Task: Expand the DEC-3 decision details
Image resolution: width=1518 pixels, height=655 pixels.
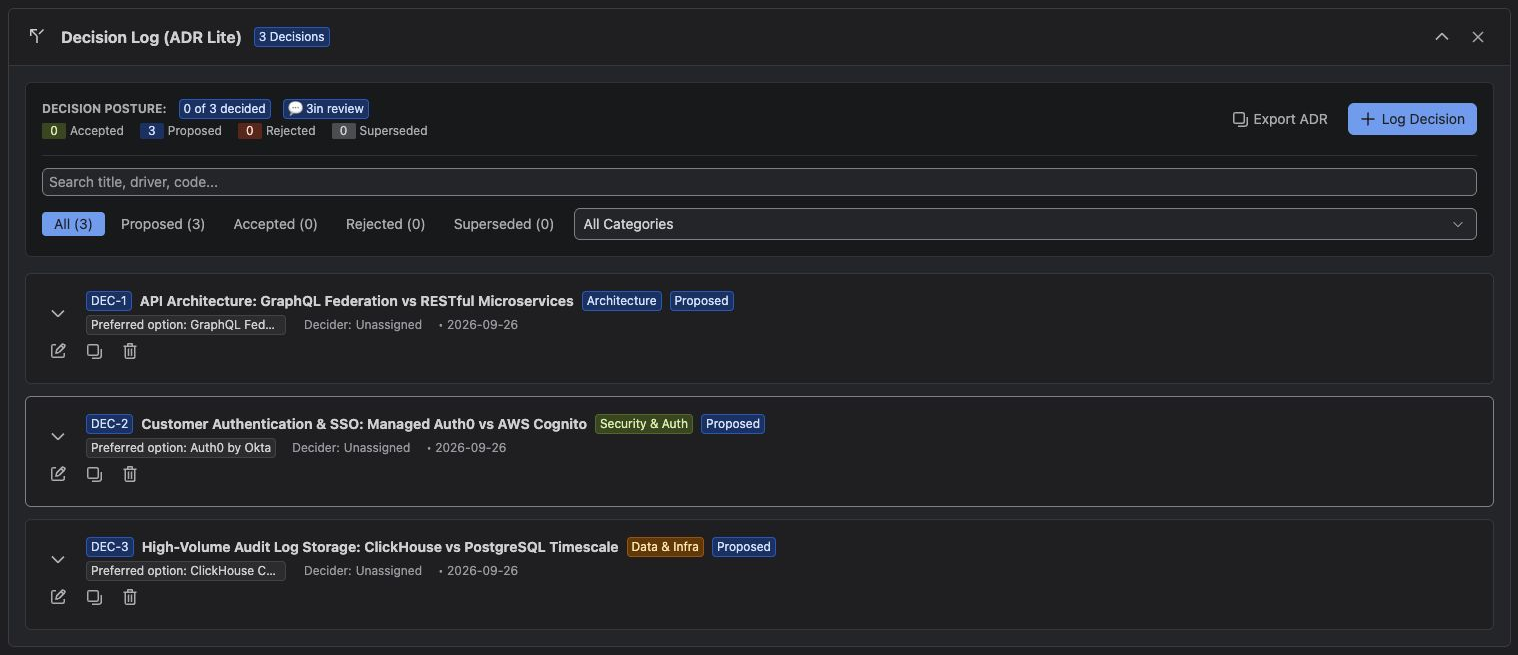Action: coord(58,559)
